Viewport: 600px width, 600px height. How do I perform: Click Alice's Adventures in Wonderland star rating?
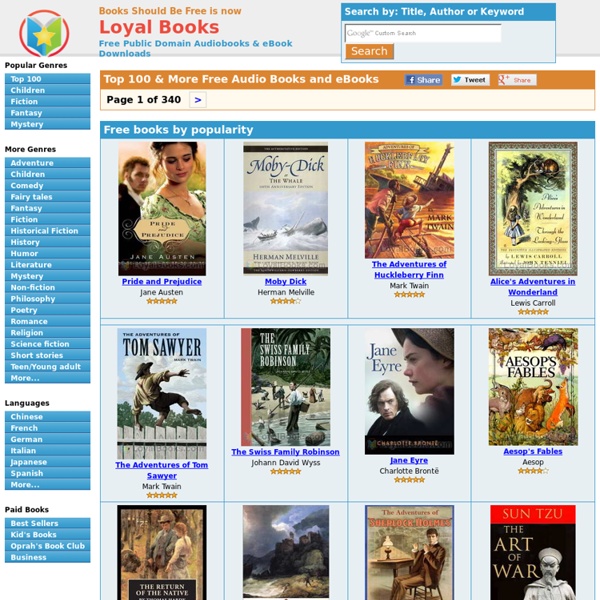(x=533, y=312)
